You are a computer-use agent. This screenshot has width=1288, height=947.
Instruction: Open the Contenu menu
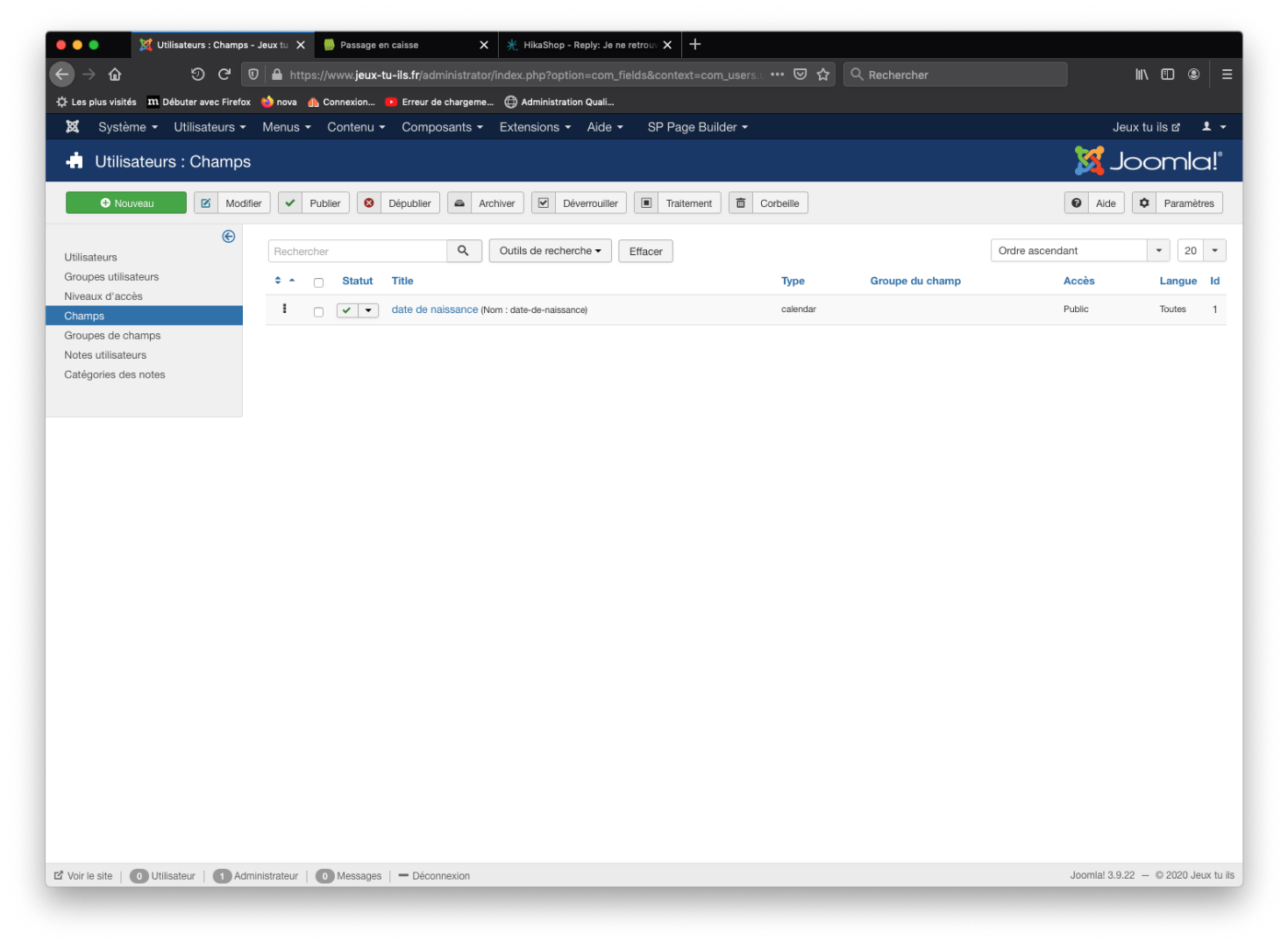356,127
